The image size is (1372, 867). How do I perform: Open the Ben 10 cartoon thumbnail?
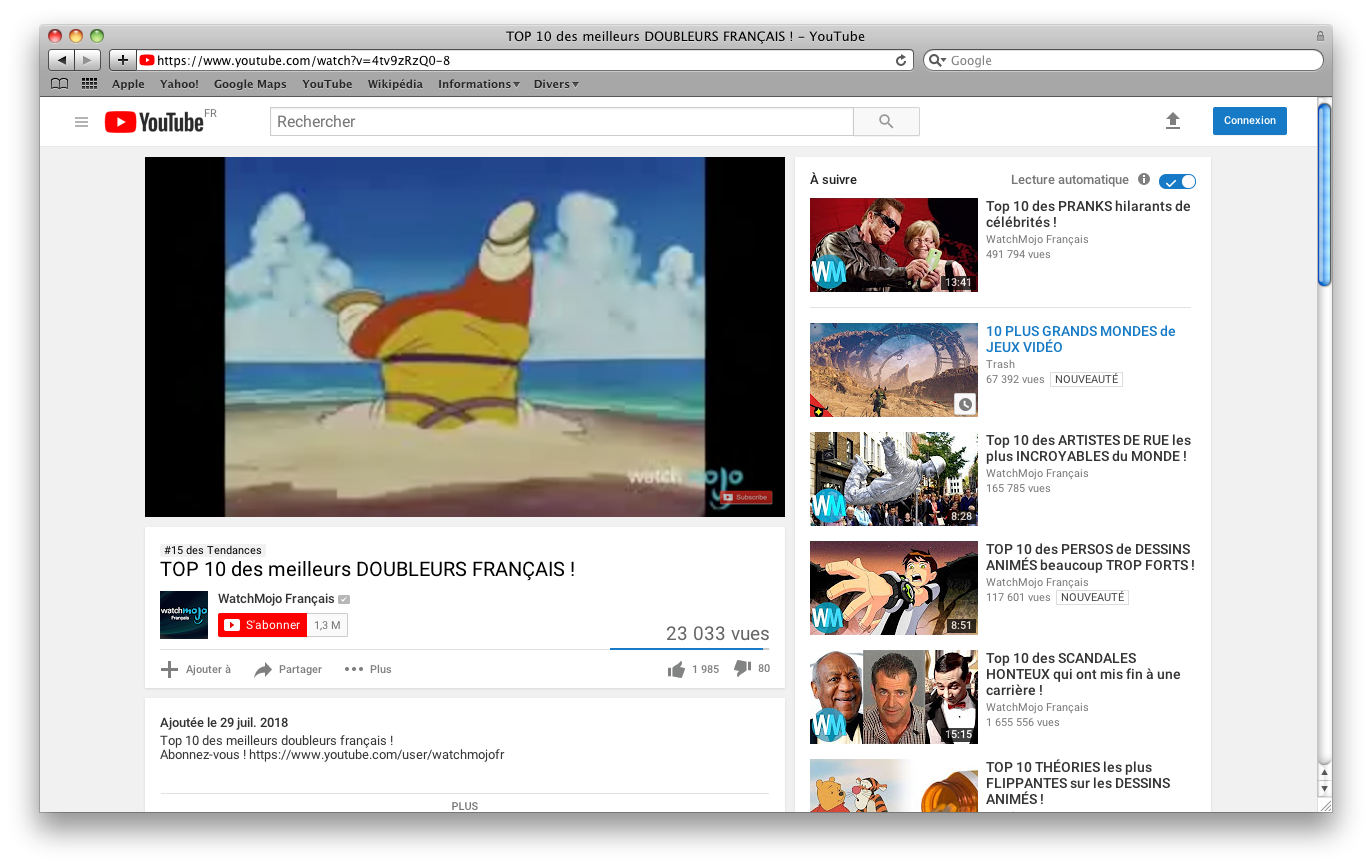click(894, 588)
